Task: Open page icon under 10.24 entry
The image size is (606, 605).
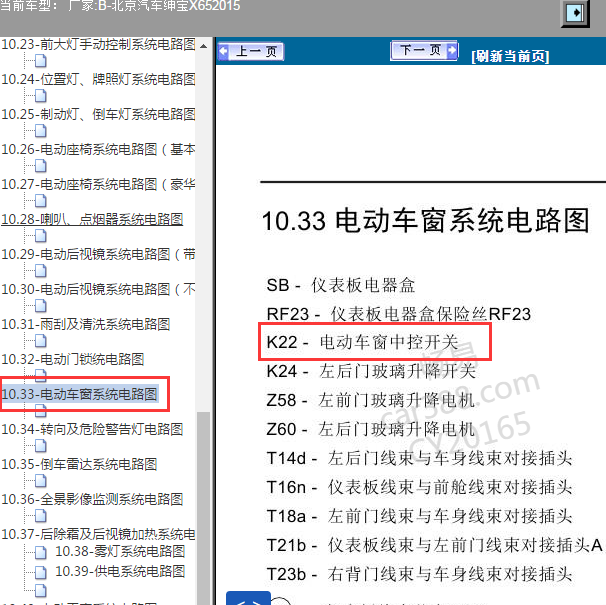Action: tap(41, 96)
